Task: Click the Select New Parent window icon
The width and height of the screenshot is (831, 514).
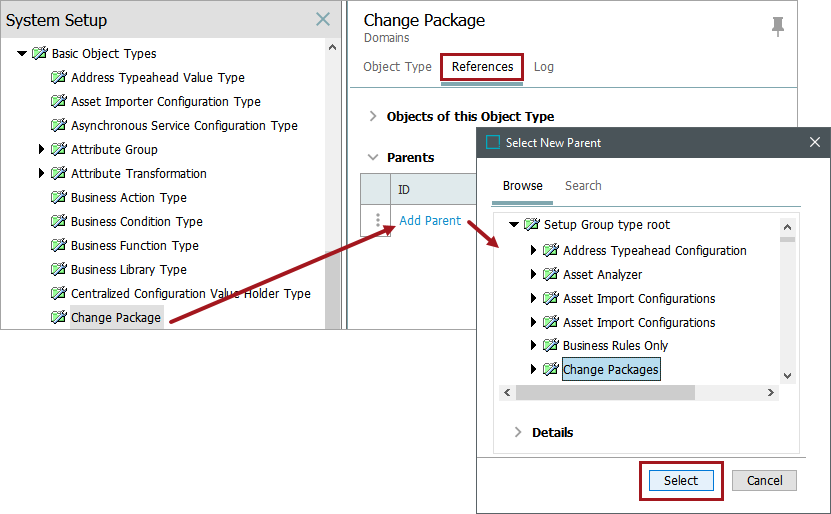Action: (492, 143)
